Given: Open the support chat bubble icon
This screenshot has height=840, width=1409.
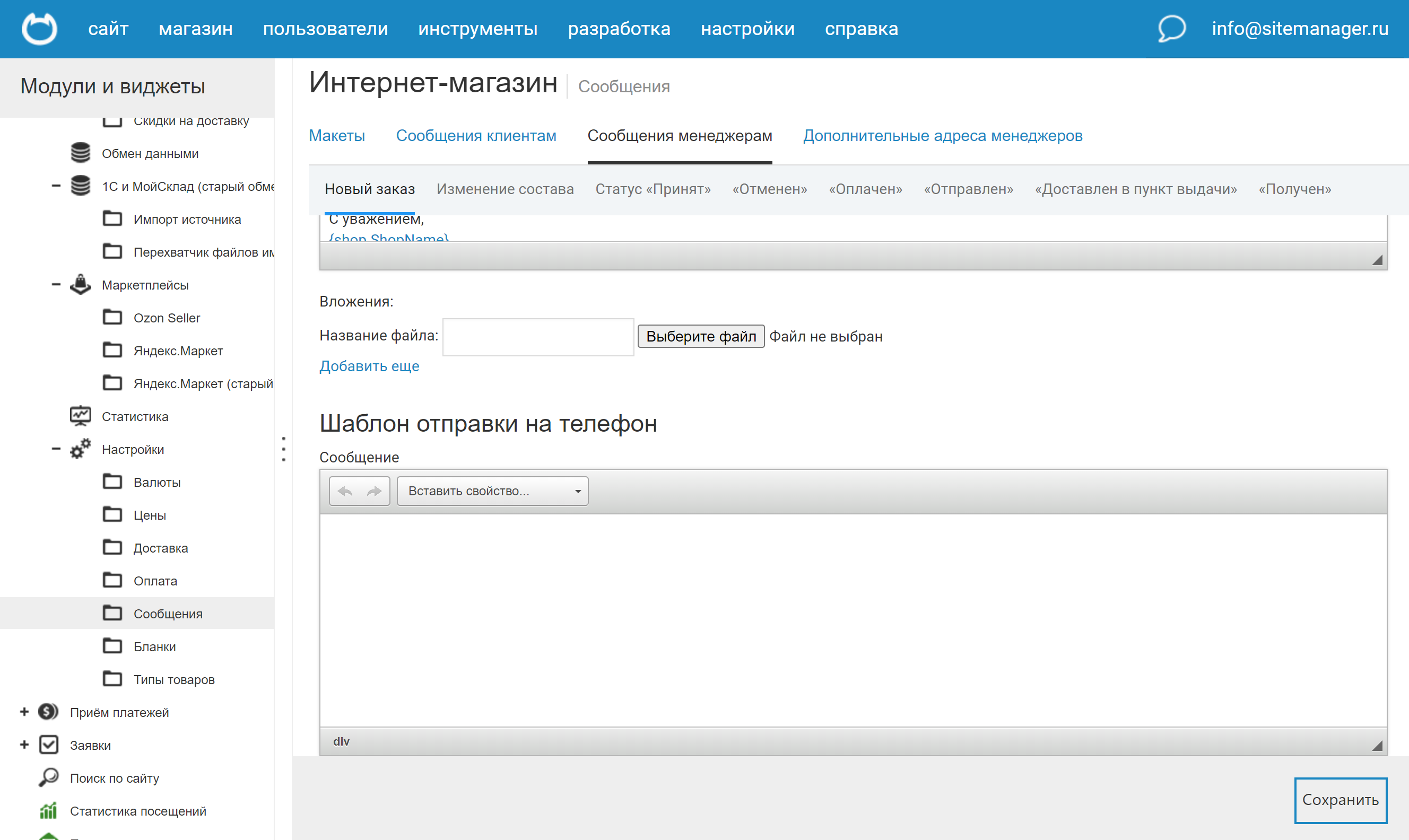Looking at the screenshot, I should [x=1171, y=28].
